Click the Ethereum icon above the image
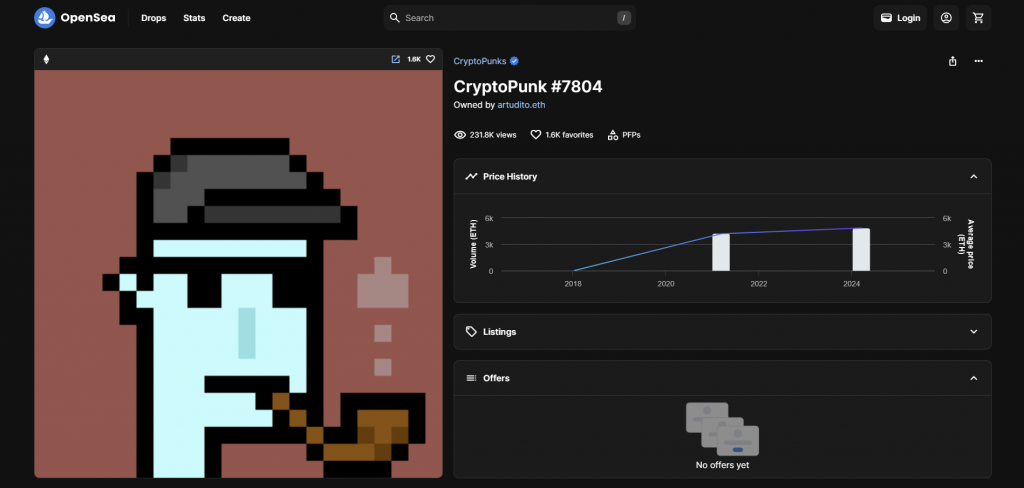This screenshot has width=1024, height=488. point(45,59)
